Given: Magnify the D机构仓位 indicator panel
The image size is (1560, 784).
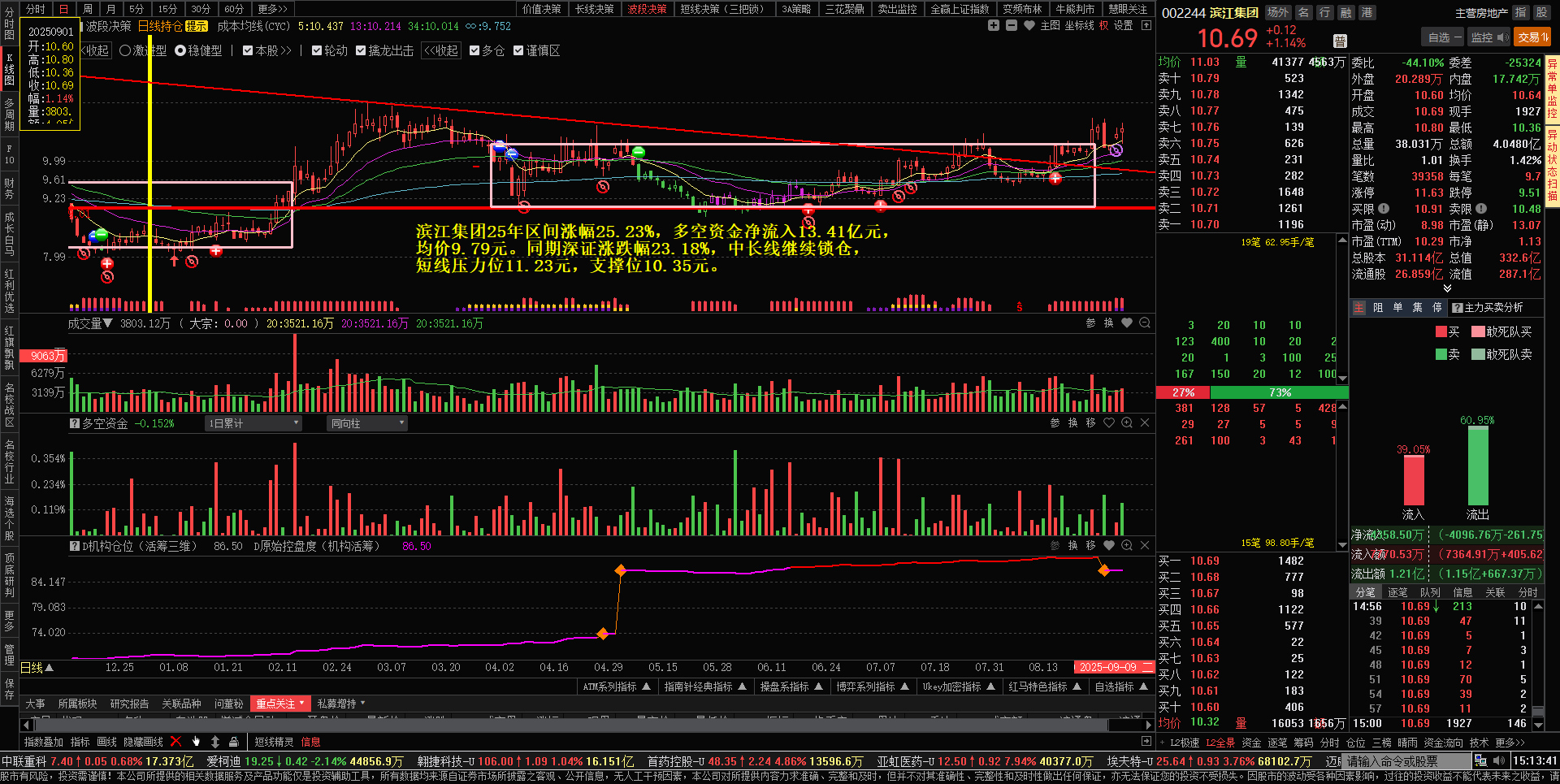Looking at the screenshot, I should (x=1127, y=545).
